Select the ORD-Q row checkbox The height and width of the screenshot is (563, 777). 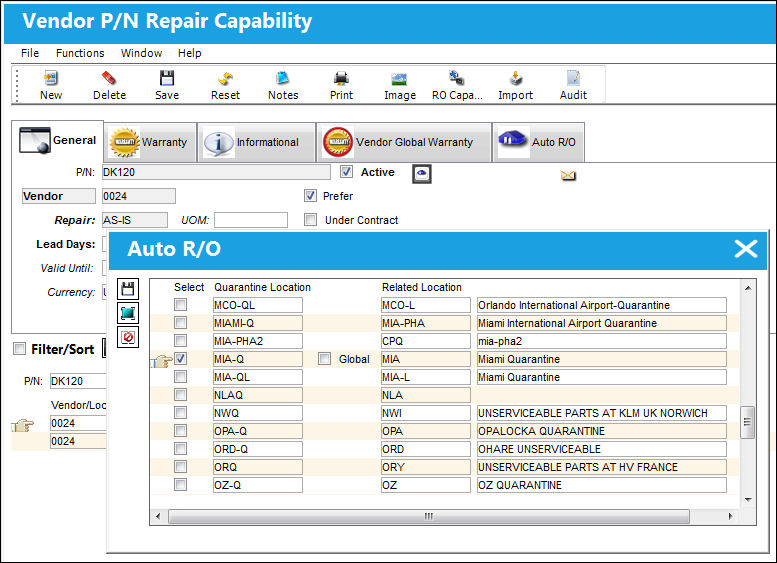(x=180, y=449)
